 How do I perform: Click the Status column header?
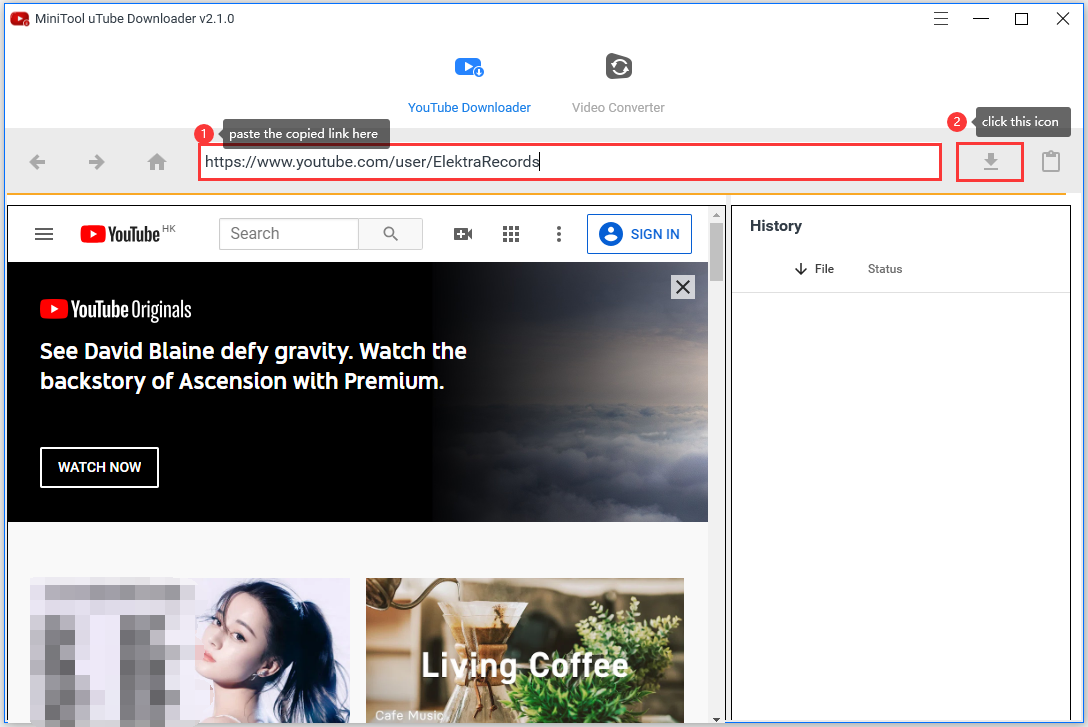point(885,269)
